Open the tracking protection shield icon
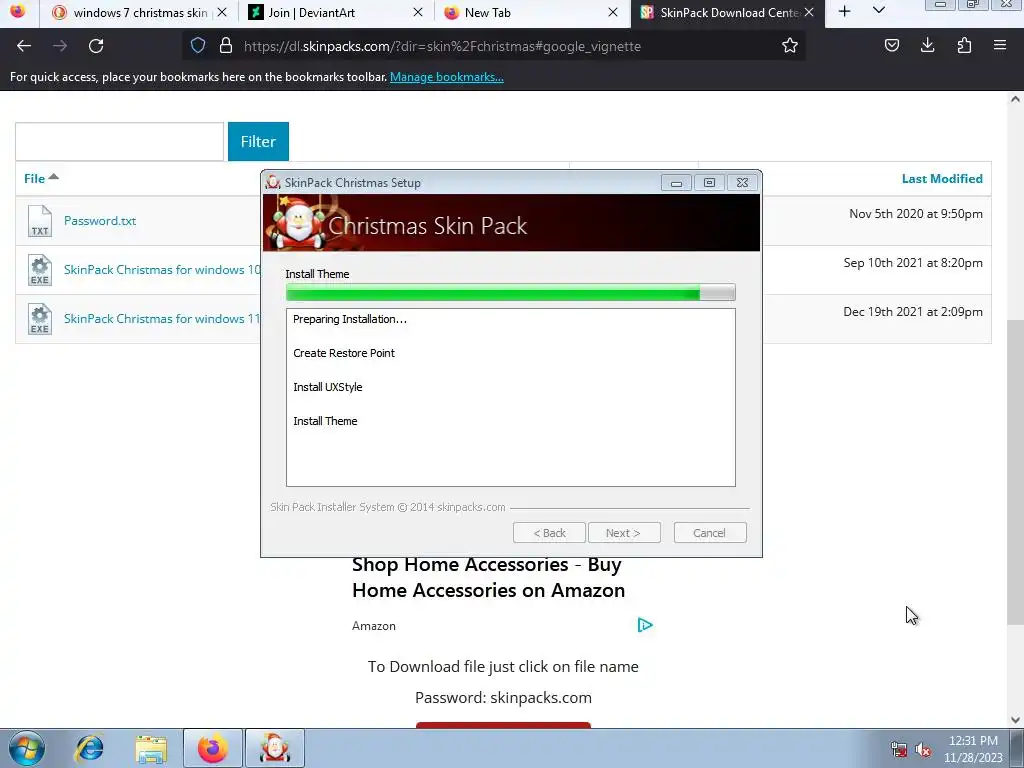This screenshot has height=768, width=1024. click(198, 46)
